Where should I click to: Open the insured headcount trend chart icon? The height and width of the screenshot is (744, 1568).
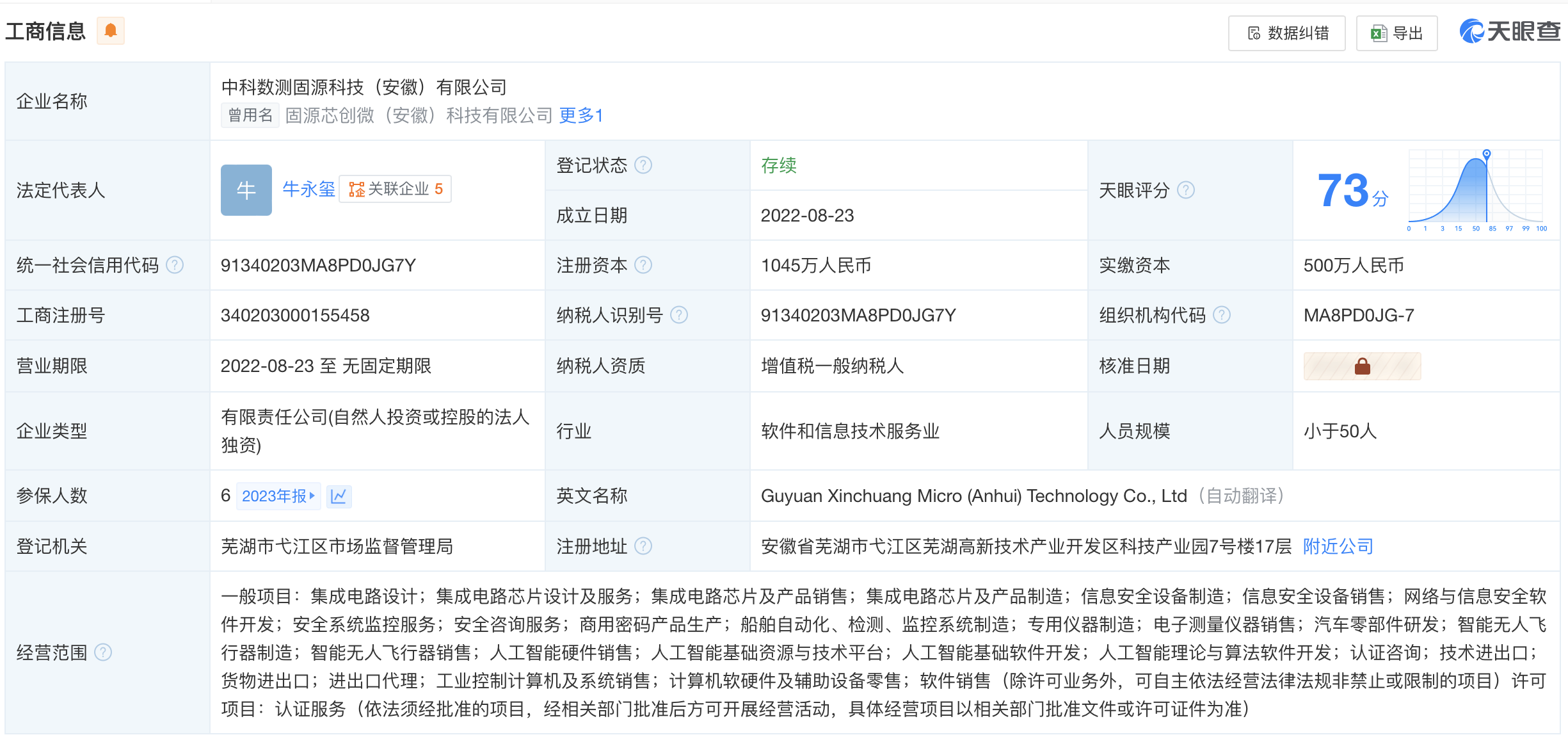tap(339, 496)
